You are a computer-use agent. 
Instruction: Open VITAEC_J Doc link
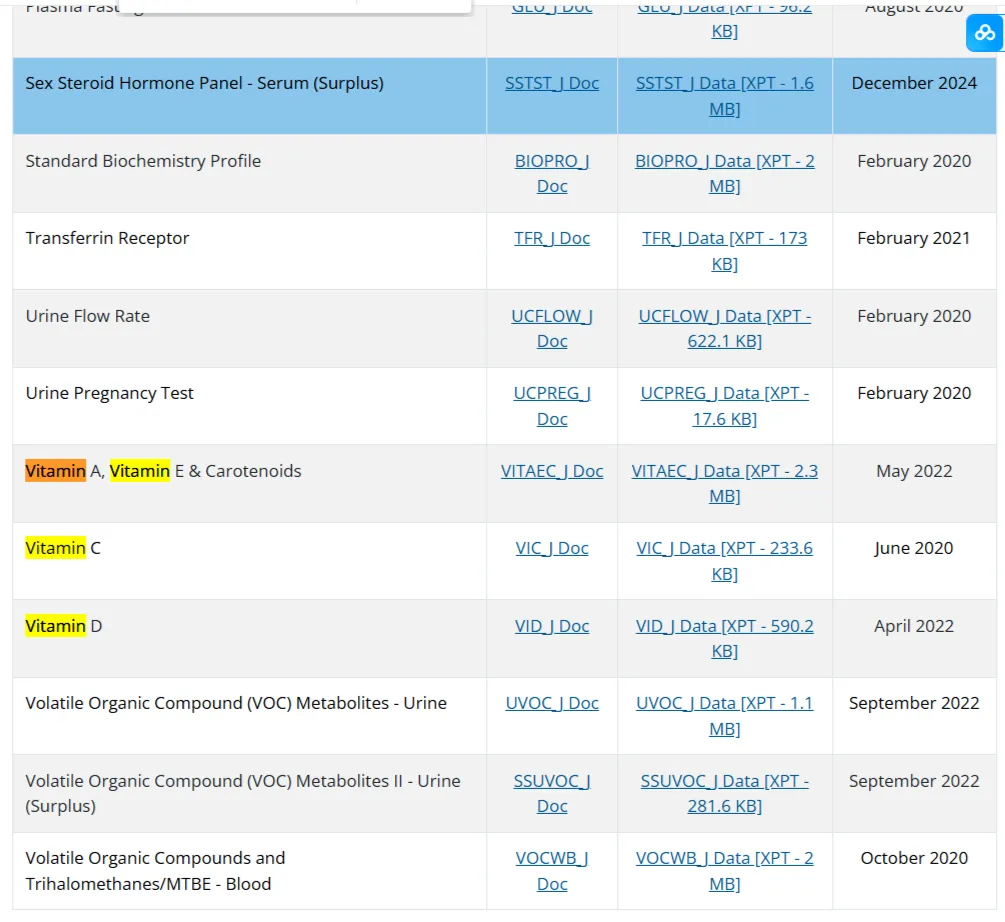552,472
